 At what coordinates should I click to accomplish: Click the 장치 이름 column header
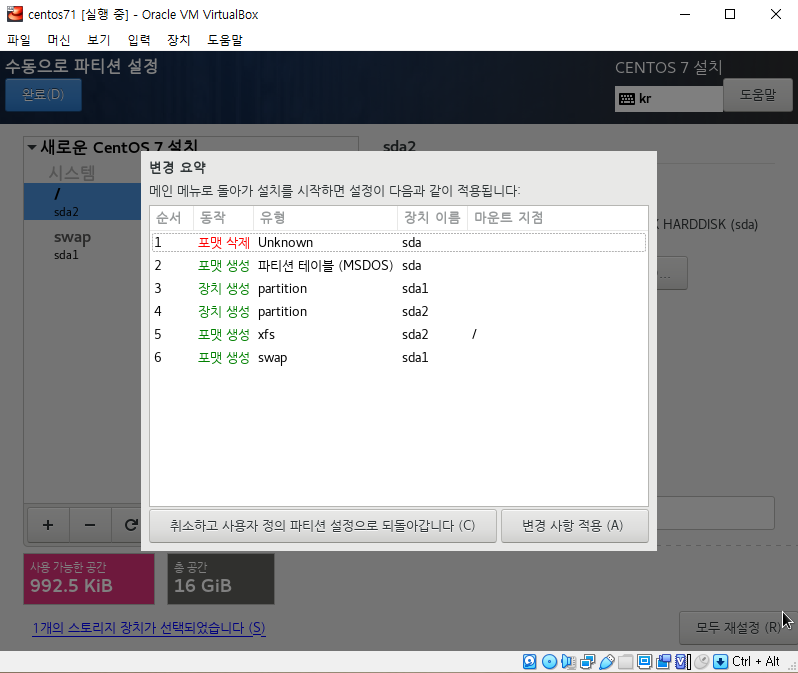(433, 218)
